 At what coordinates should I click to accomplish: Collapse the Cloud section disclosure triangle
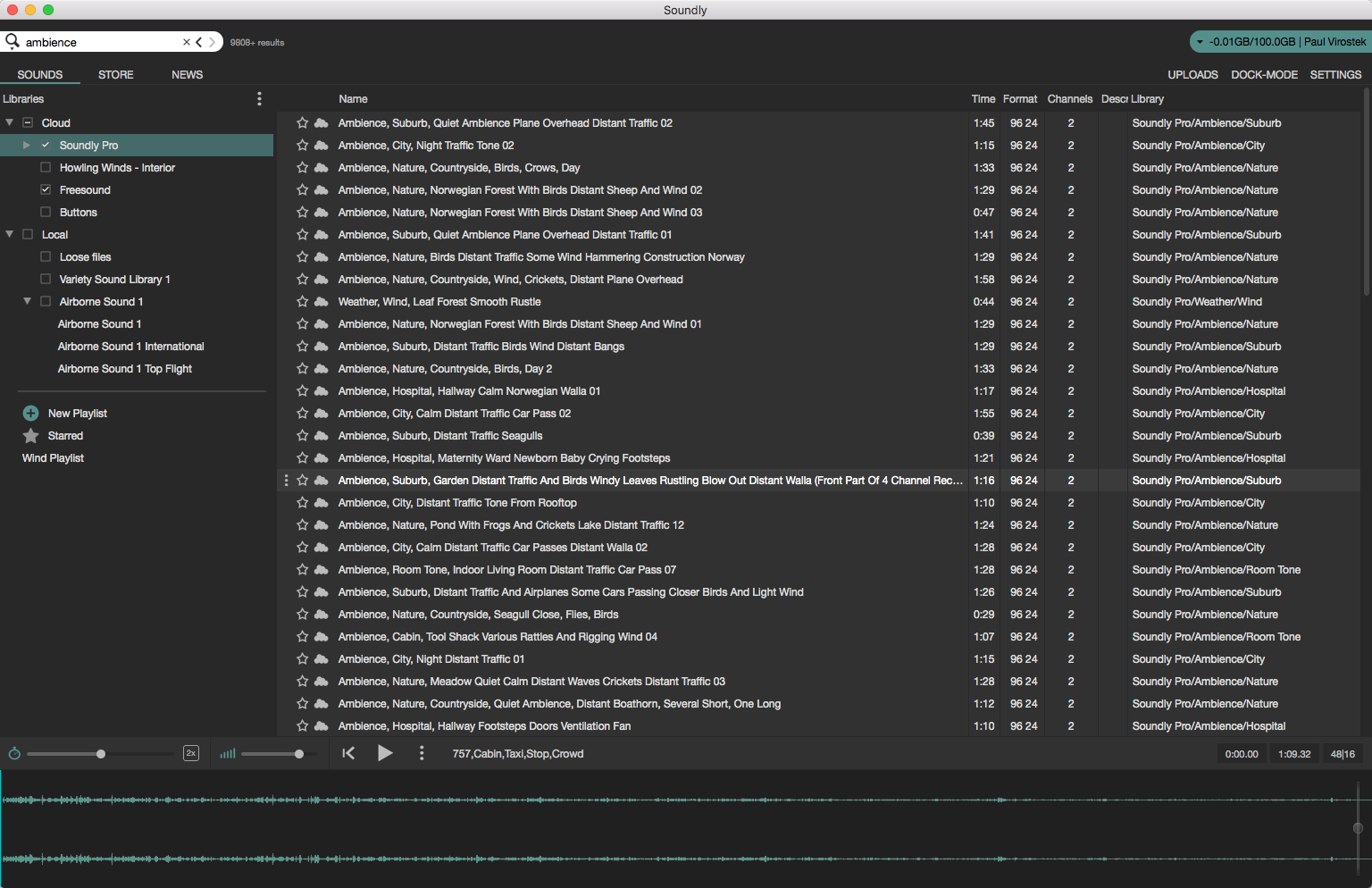tap(9, 122)
